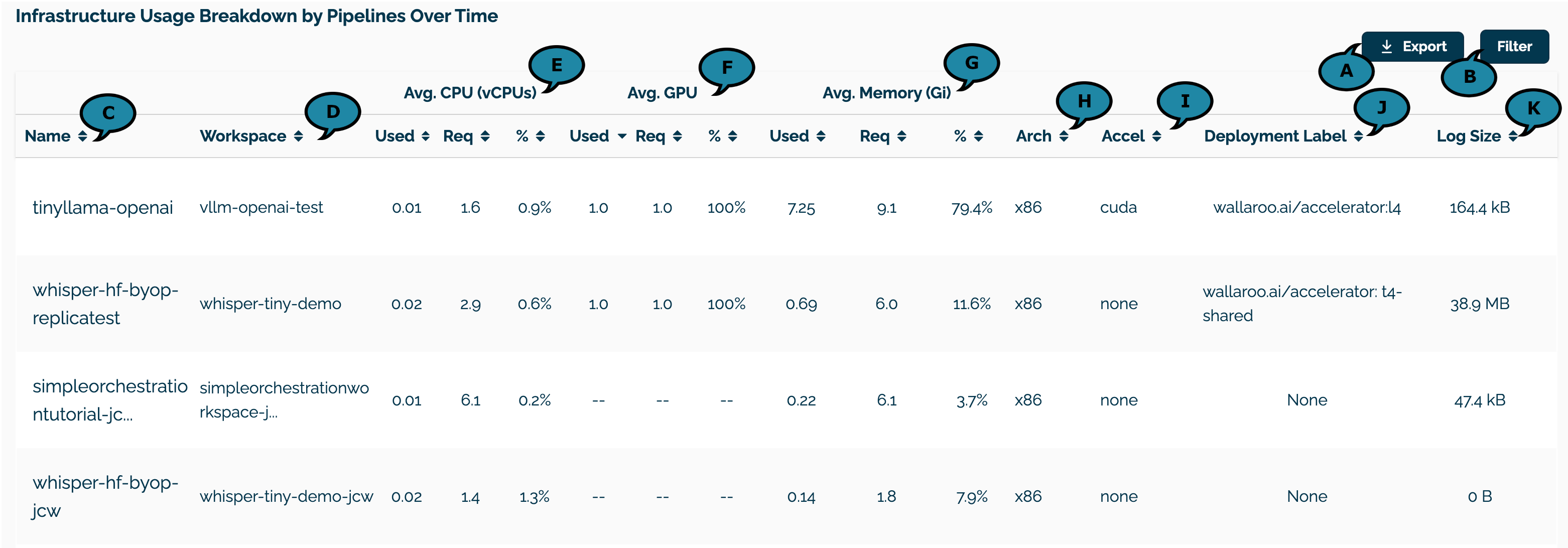
Task: Click the whisper-tiny-demo workspace cell
Action: coord(270,304)
